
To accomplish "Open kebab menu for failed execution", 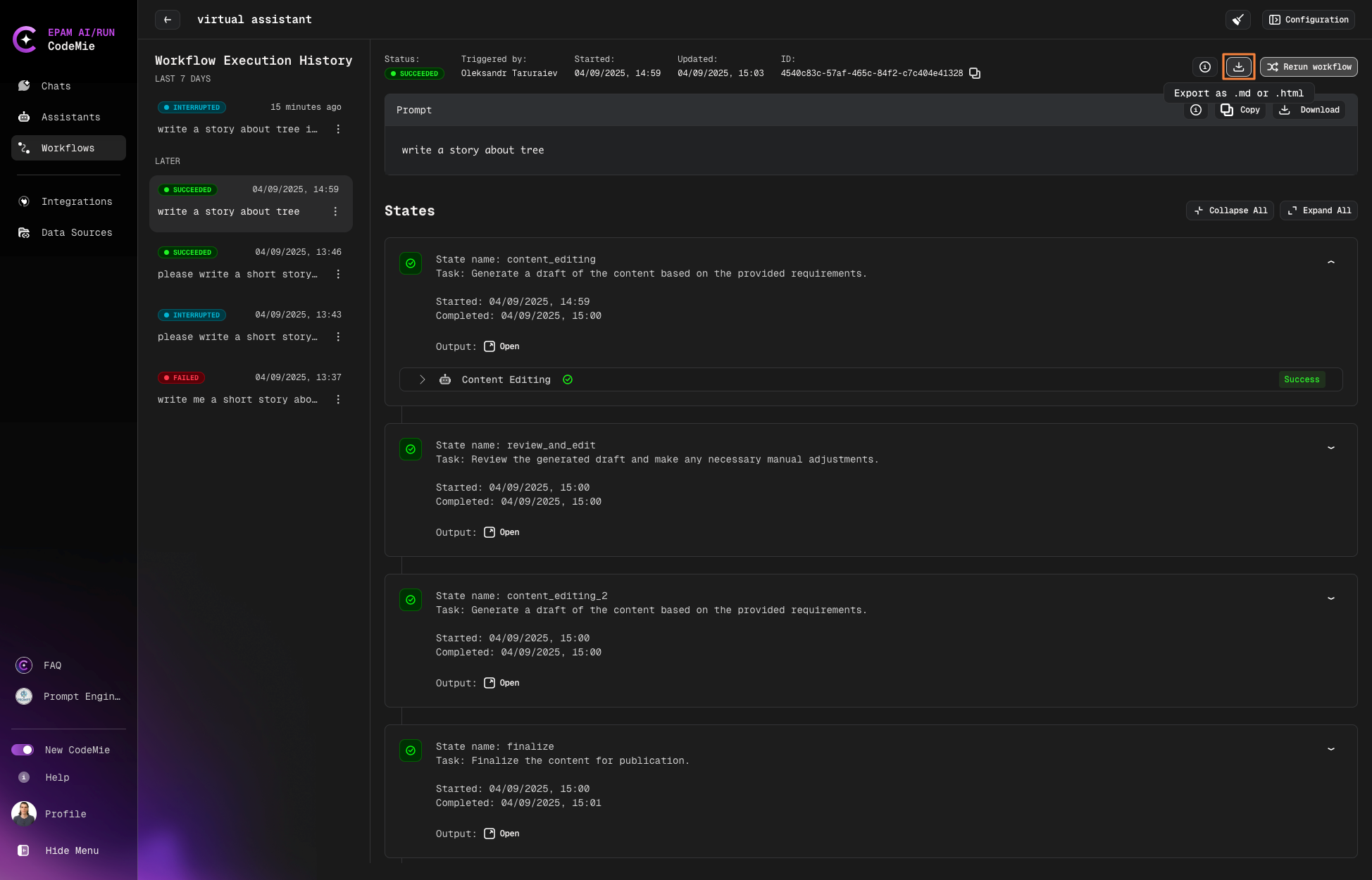I will 338,400.
